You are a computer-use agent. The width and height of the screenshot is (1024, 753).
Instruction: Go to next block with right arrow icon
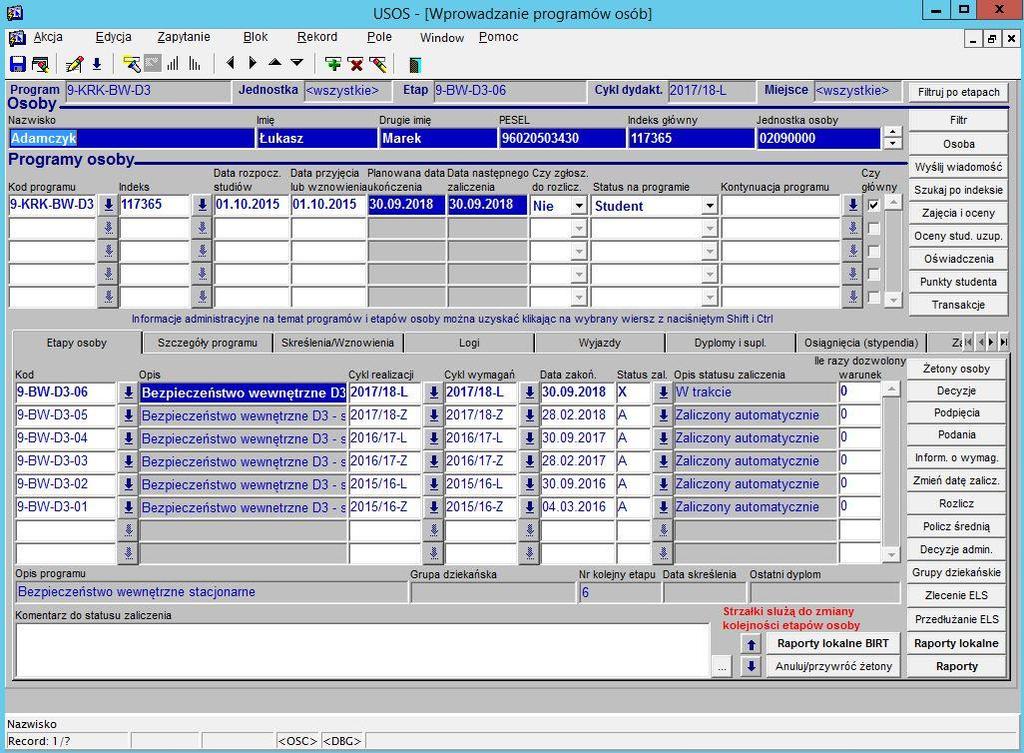tap(252, 63)
